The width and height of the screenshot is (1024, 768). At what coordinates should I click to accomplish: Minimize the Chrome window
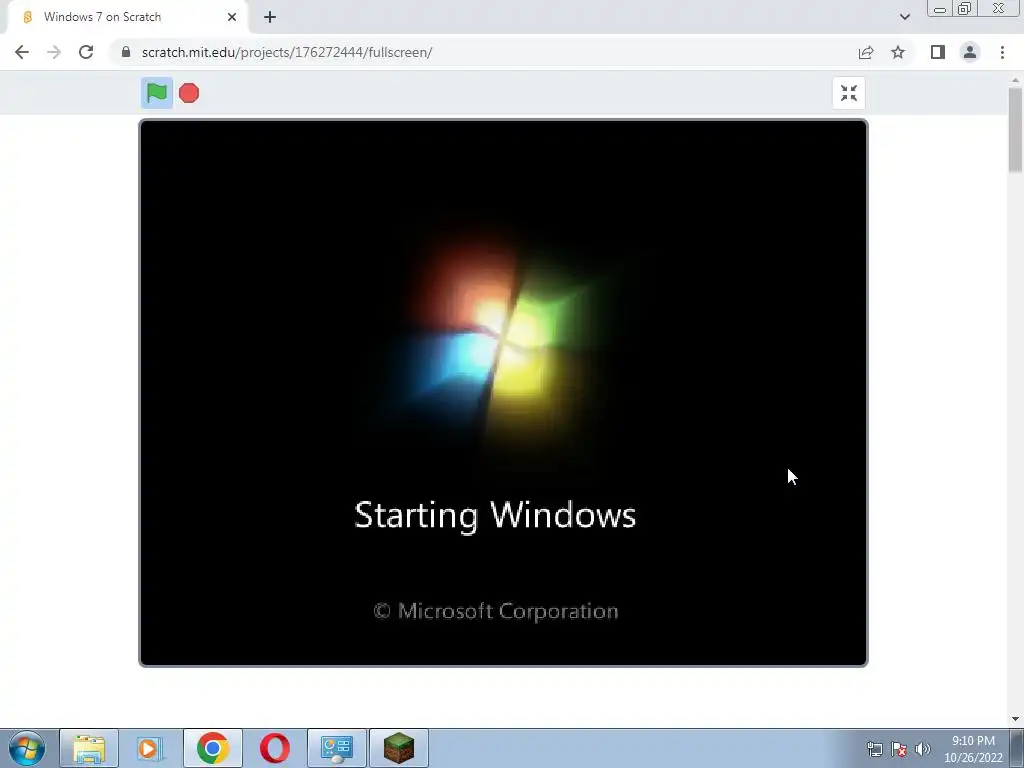pyautogui.click(x=940, y=9)
